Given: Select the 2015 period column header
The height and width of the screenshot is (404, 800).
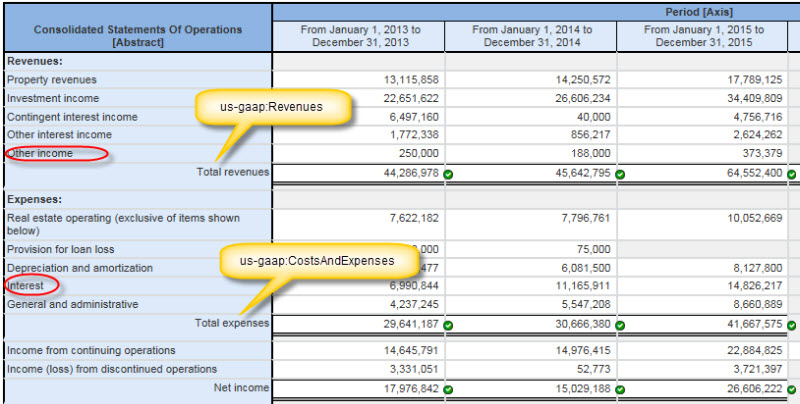Looking at the screenshot, I should (x=704, y=36).
